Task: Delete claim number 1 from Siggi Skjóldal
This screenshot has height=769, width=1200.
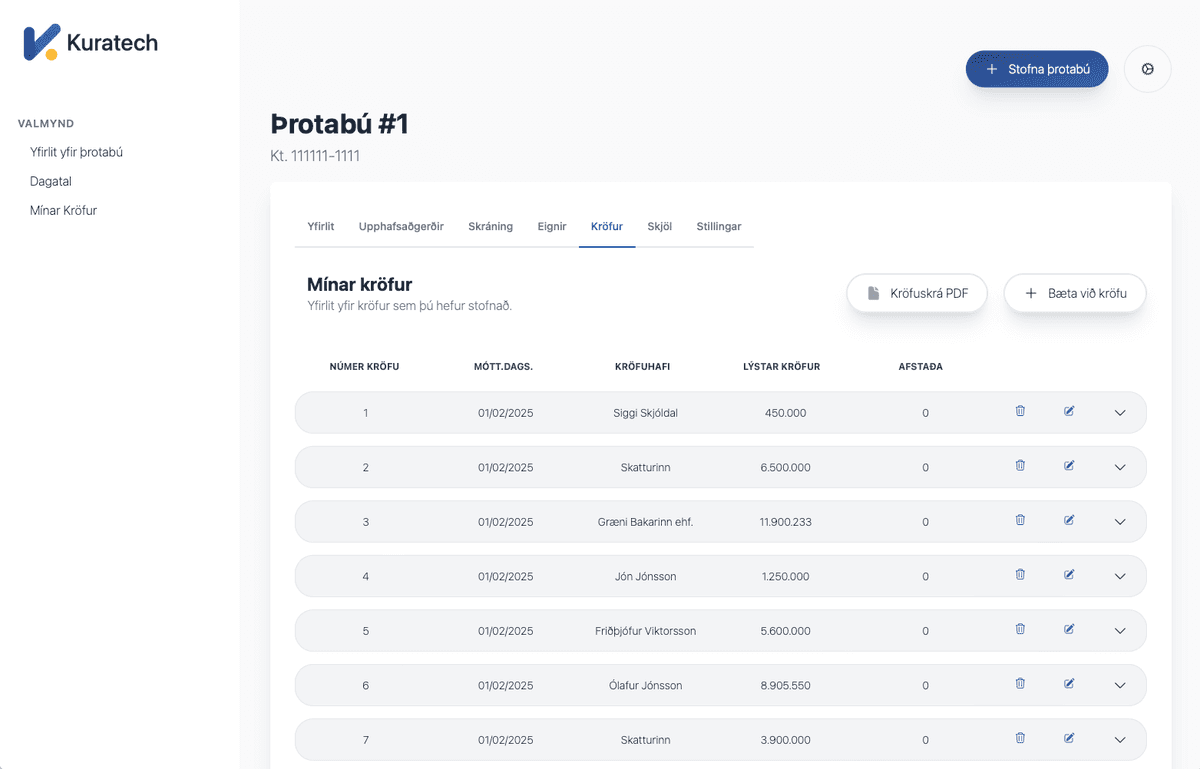Action: [1020, 411]
